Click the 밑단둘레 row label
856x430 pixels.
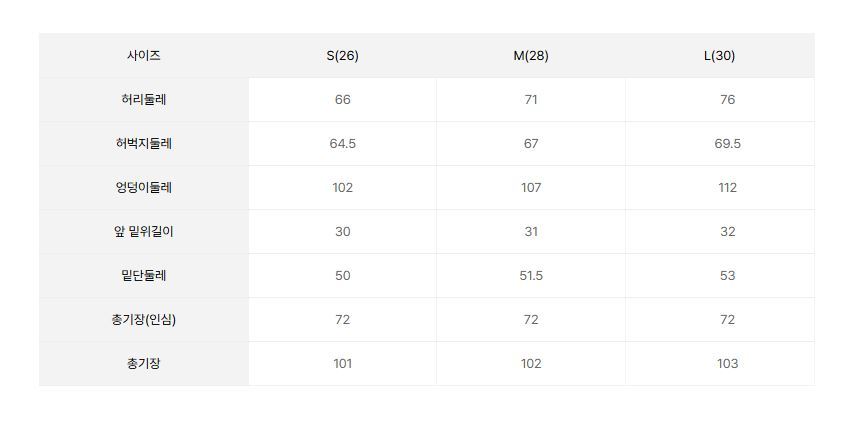[143, 276]
